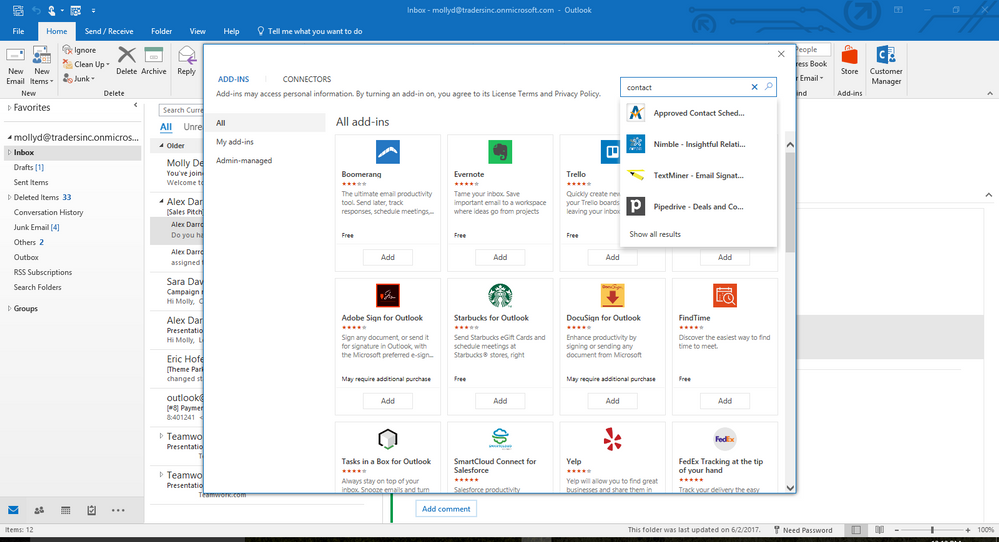
Task: Add the FindTime add-in
Action: [724, 401]
